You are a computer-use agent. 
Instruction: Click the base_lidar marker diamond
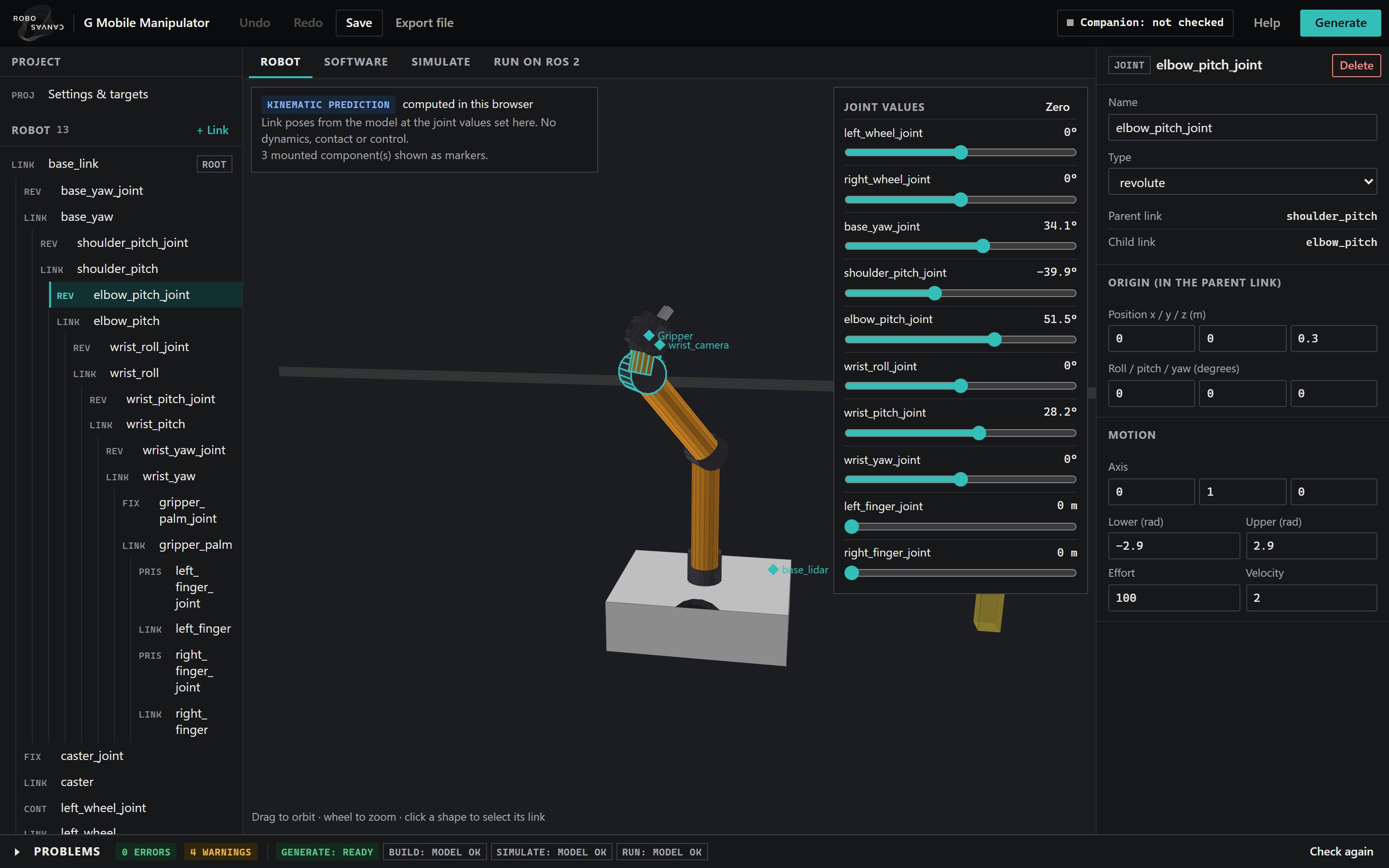[773, 570]
